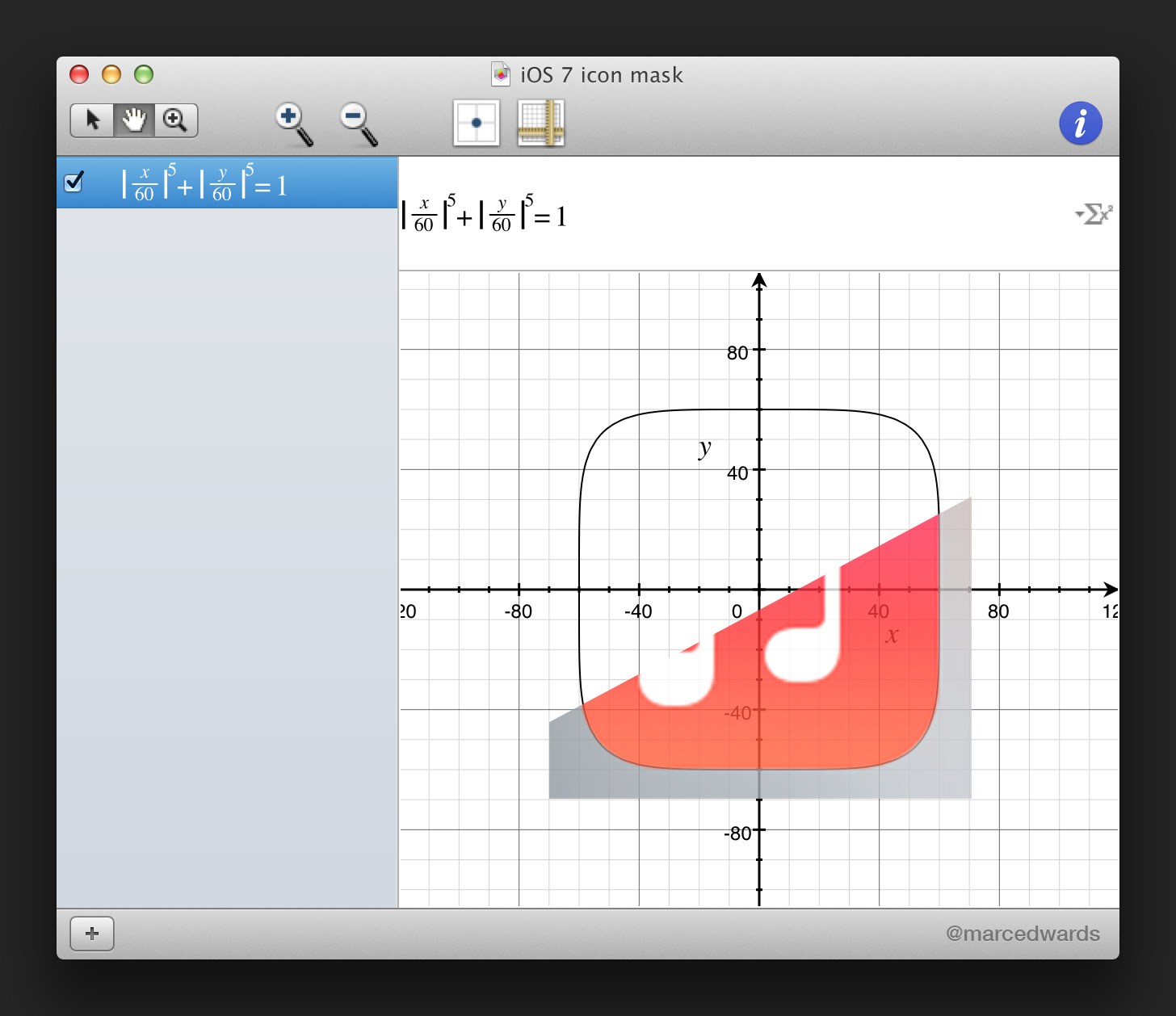Click the origin of the coordinate axes

[758, 590]
